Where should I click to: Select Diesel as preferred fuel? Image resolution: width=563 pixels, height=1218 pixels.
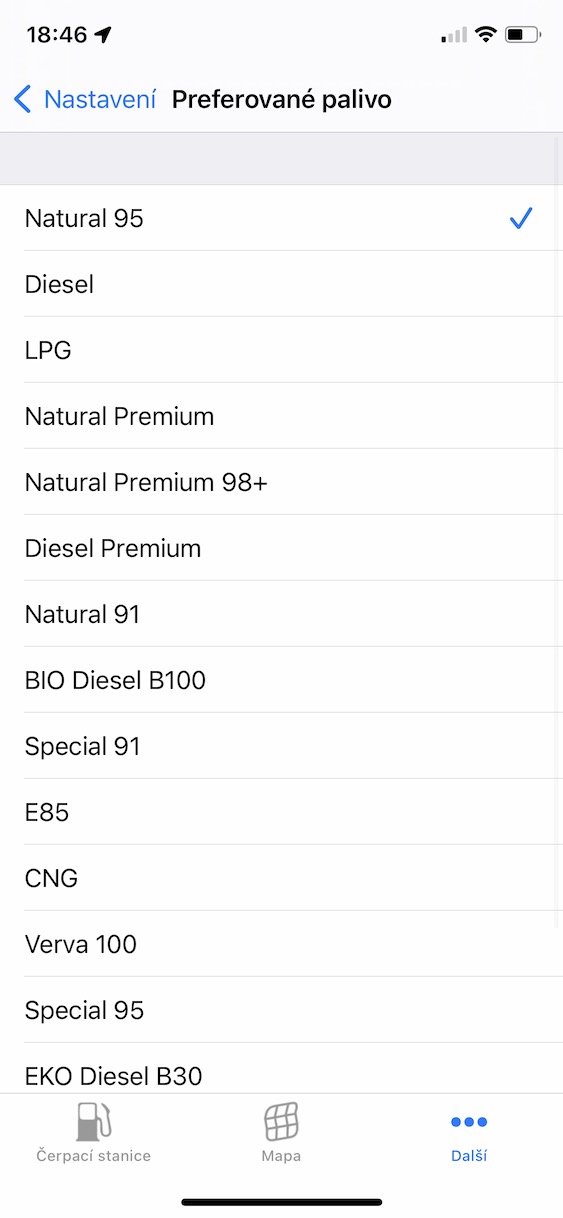[281, 284]
